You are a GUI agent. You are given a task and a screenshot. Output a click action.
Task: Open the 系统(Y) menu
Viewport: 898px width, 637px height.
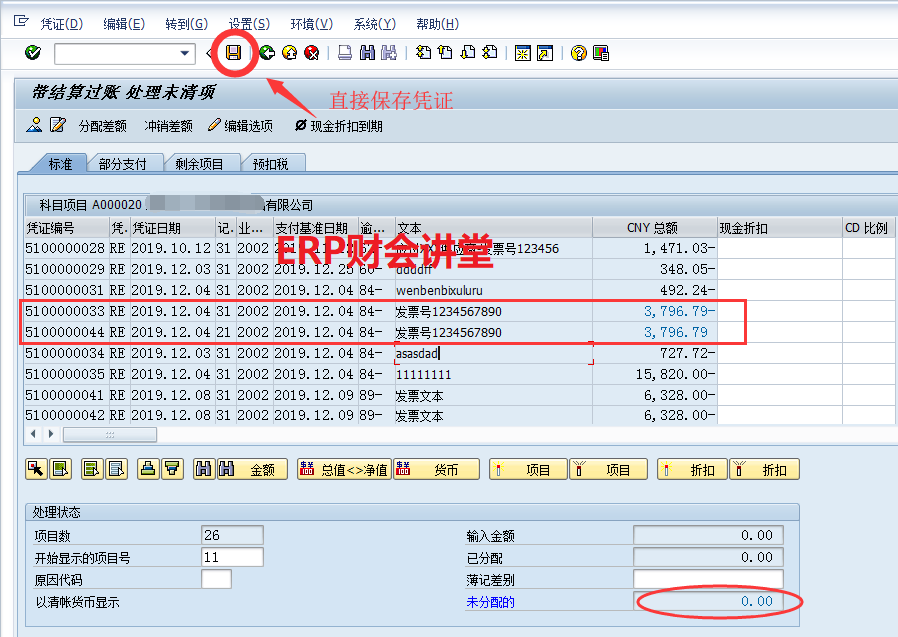click(374, 24)
